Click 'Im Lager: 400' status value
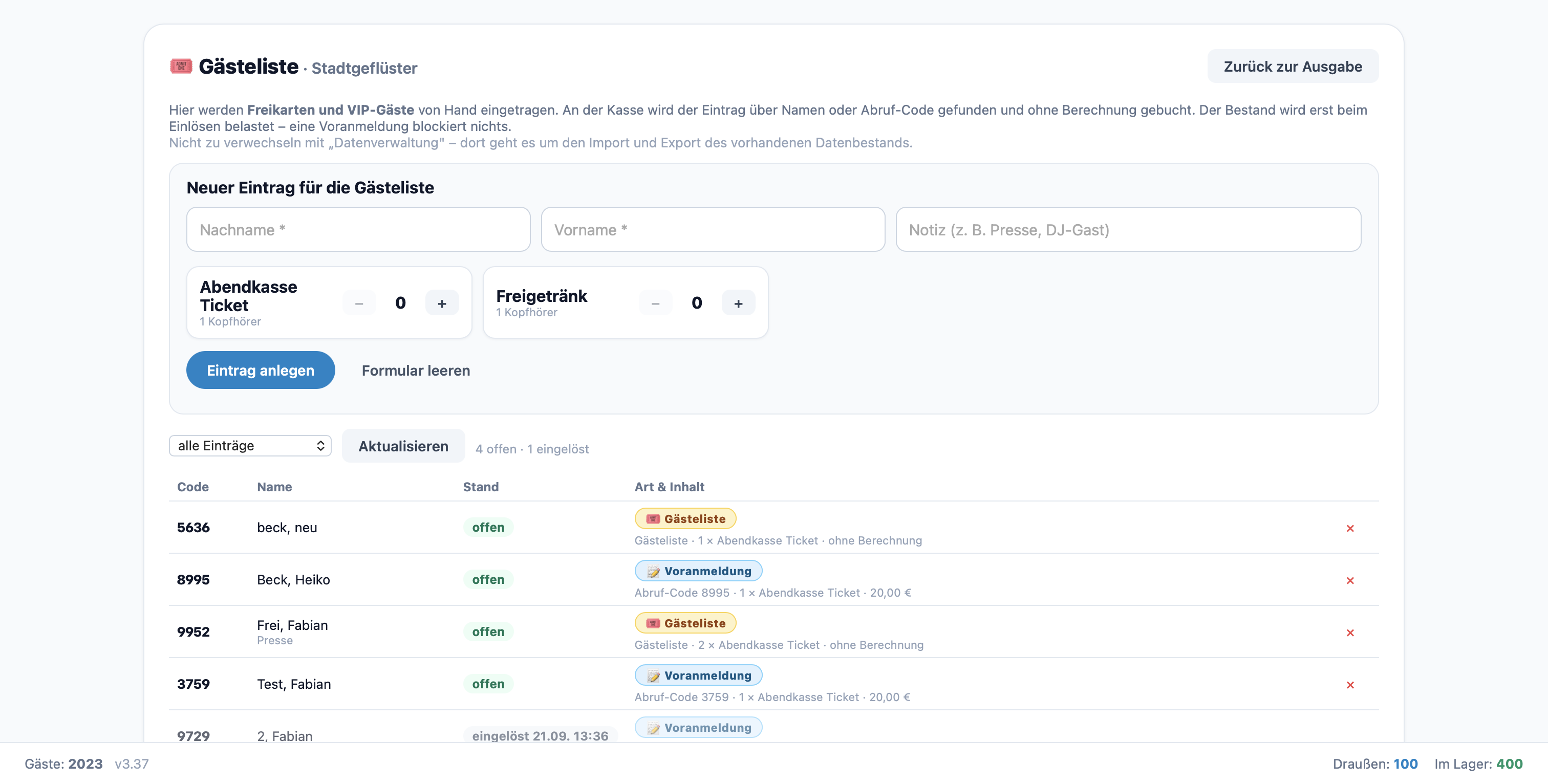This screenshot has height=784, width=1548. (1478, 764)
